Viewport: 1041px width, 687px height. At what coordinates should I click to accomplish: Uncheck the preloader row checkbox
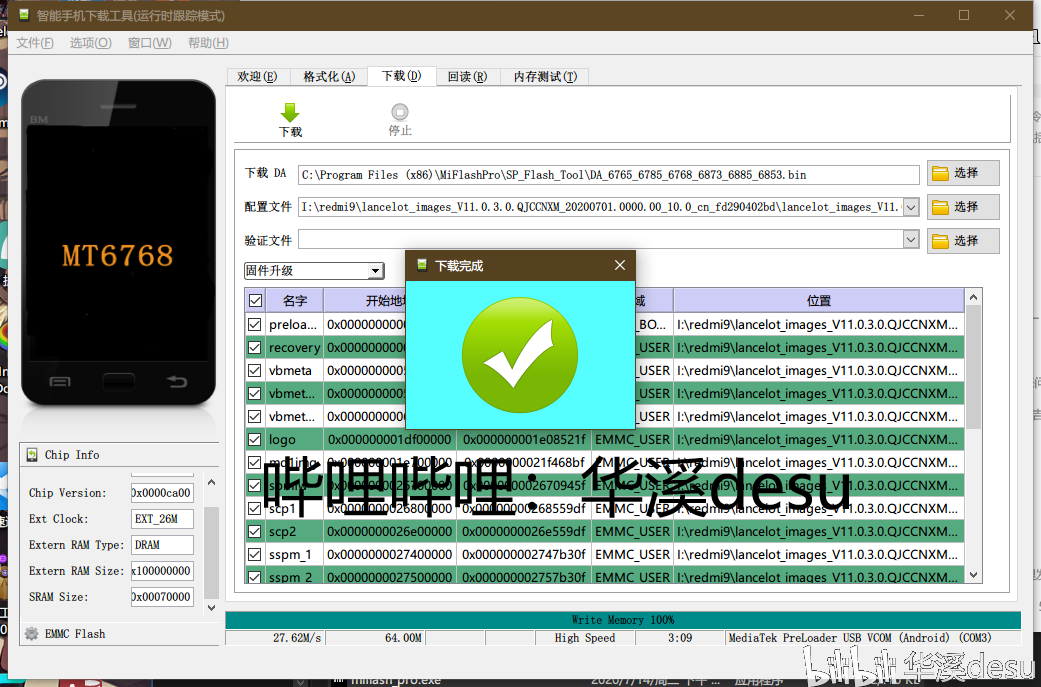pyautogui.click(x=254, y=325)
